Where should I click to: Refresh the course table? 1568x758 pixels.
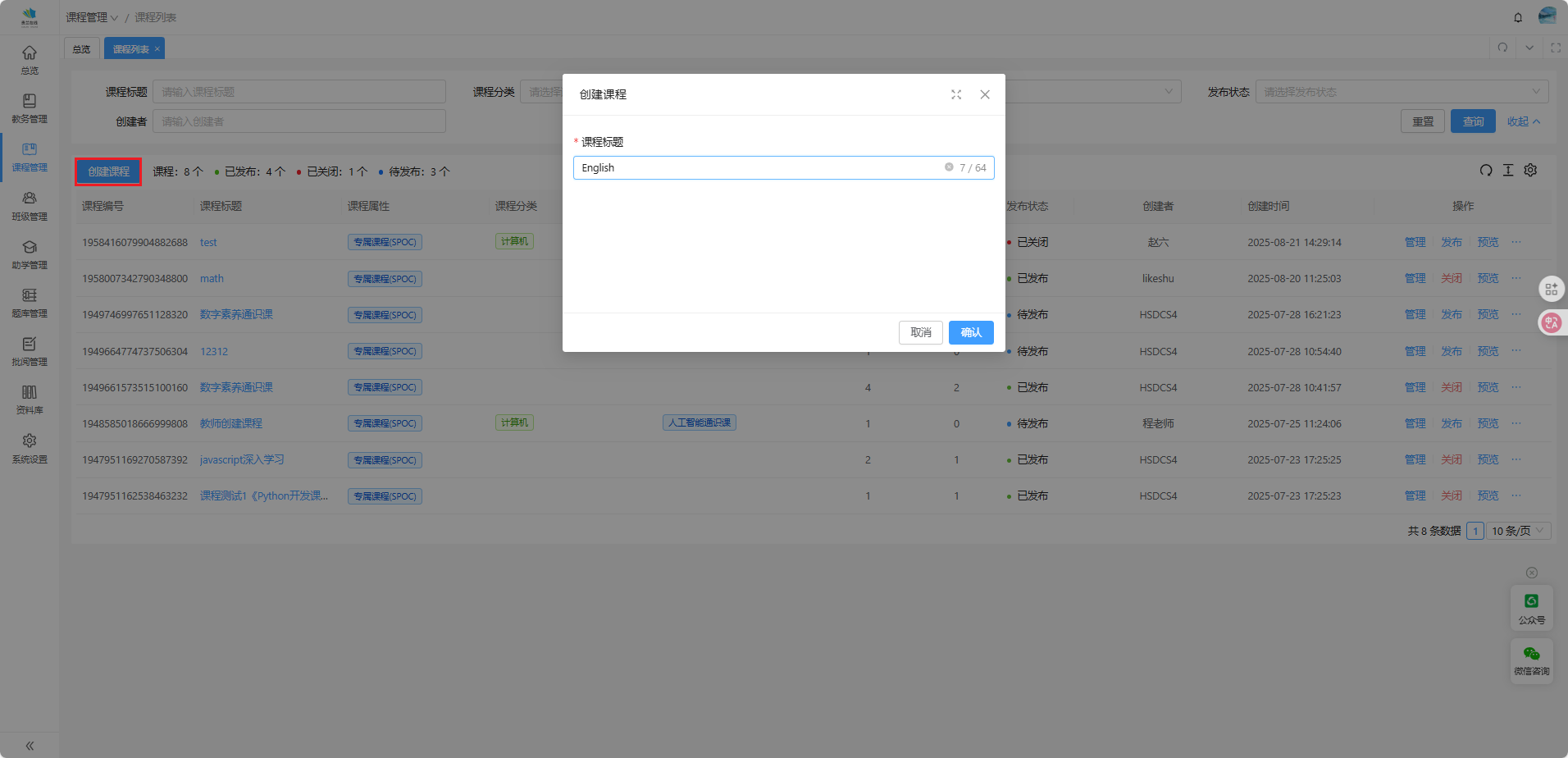point(1486,171)
